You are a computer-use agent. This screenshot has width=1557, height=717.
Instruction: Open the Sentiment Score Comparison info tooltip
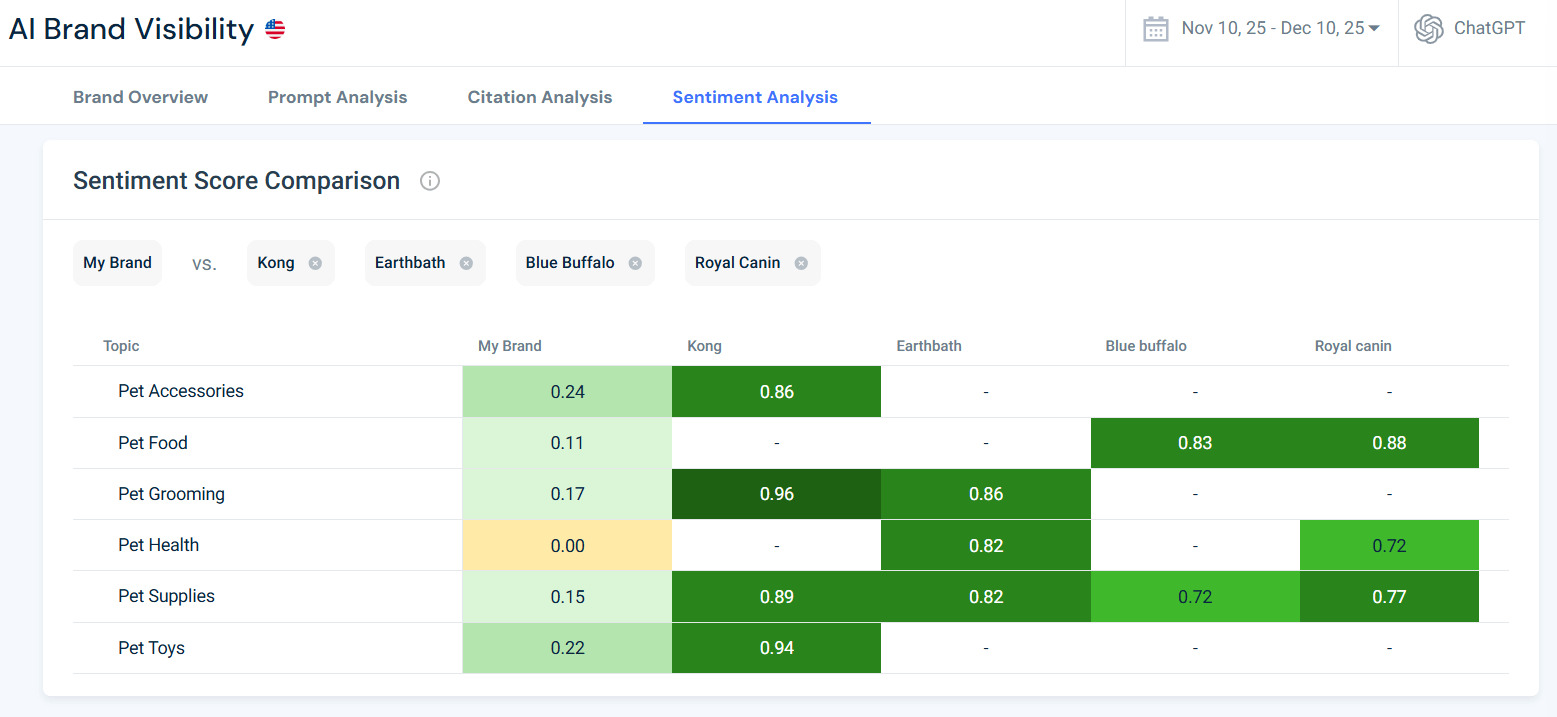click(430, 181)
